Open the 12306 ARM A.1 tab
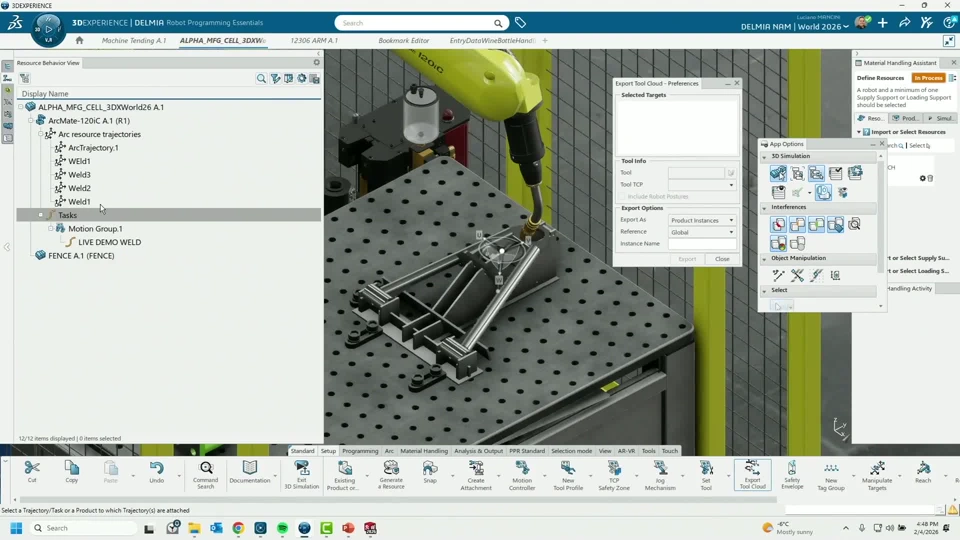The width and height of the screenshot is (960, 540). click(314, 40)
